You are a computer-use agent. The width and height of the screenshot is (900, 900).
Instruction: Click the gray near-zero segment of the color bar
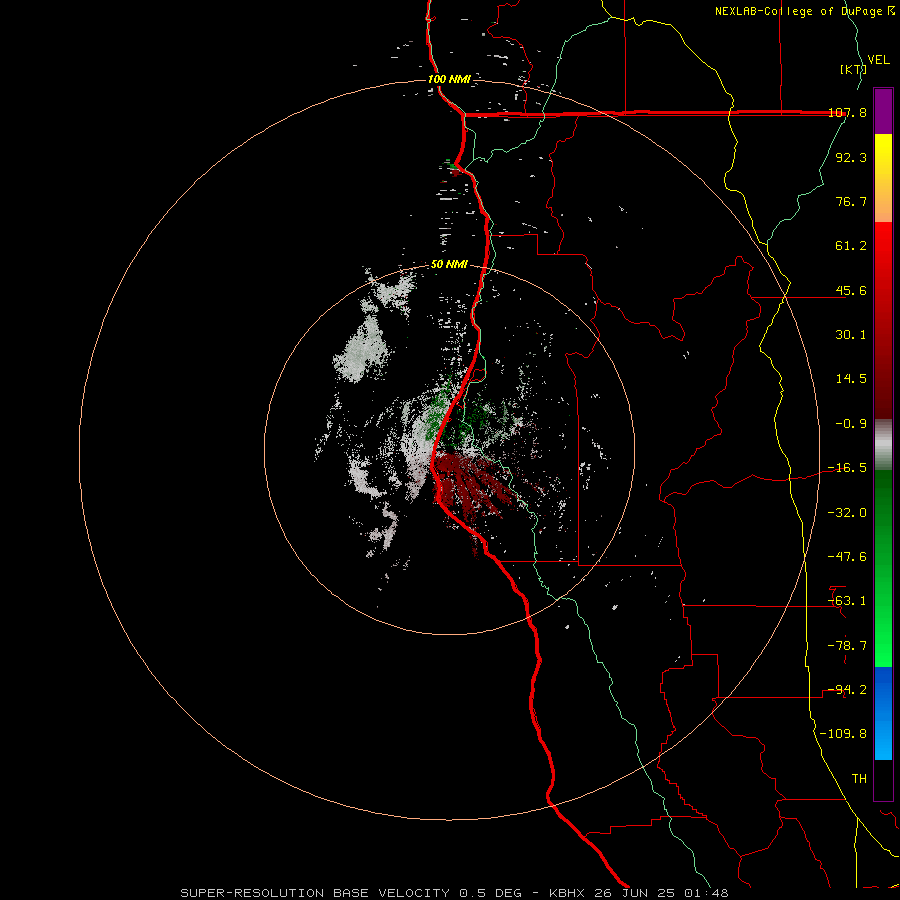pos(883,445)
